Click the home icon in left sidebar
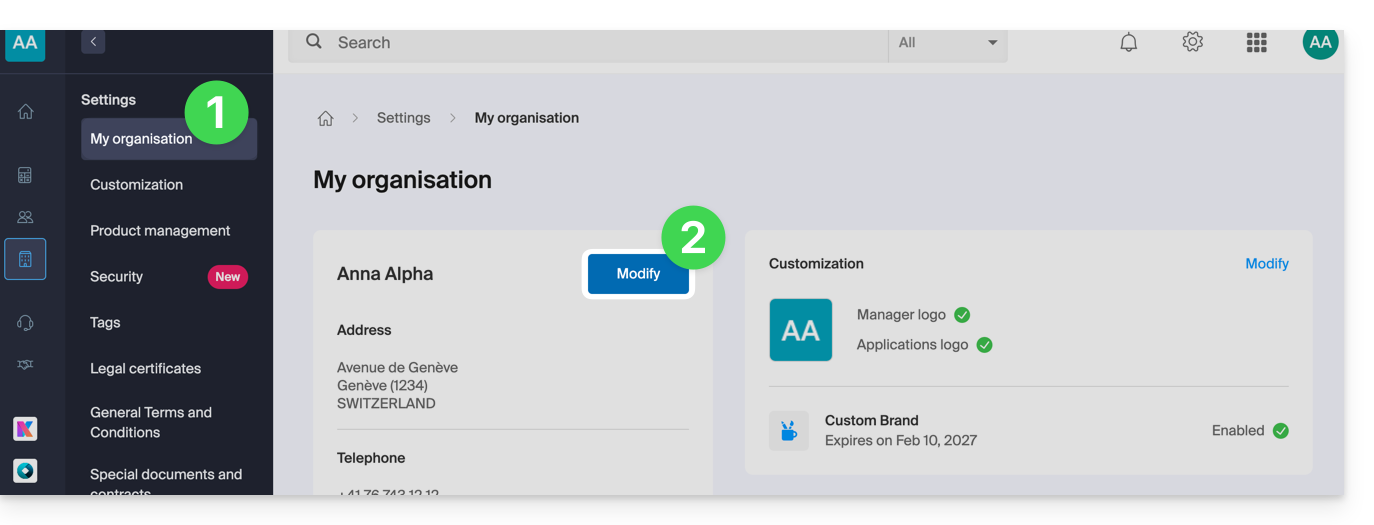 click(26, 112)
